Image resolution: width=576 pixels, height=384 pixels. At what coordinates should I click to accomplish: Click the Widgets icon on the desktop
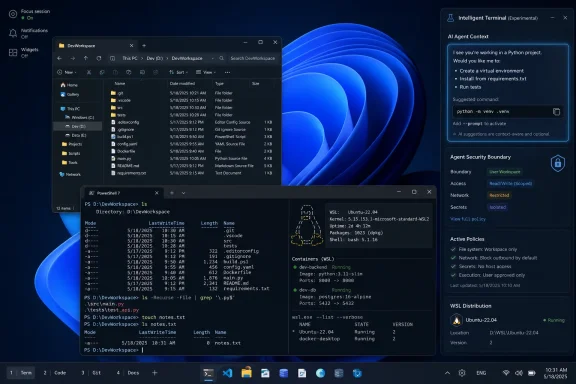13,53
